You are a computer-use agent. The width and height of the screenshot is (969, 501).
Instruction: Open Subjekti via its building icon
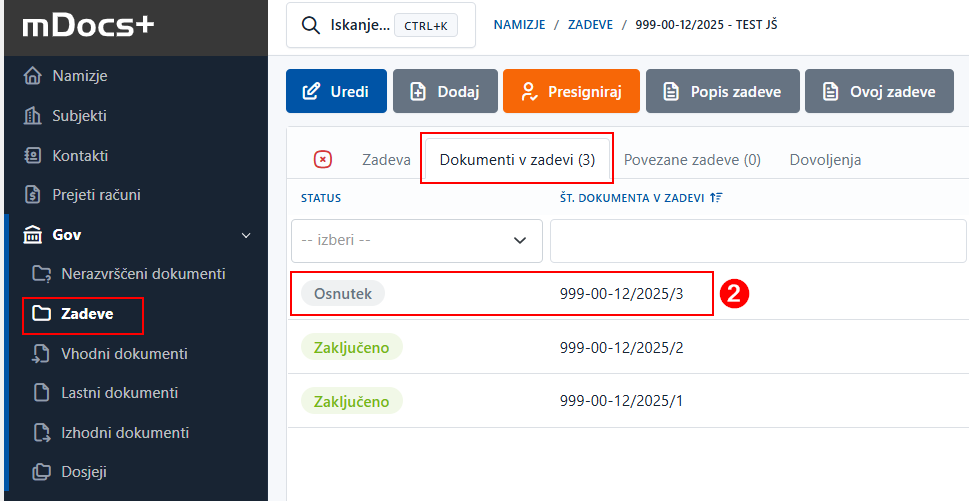[x=33, y=116]
